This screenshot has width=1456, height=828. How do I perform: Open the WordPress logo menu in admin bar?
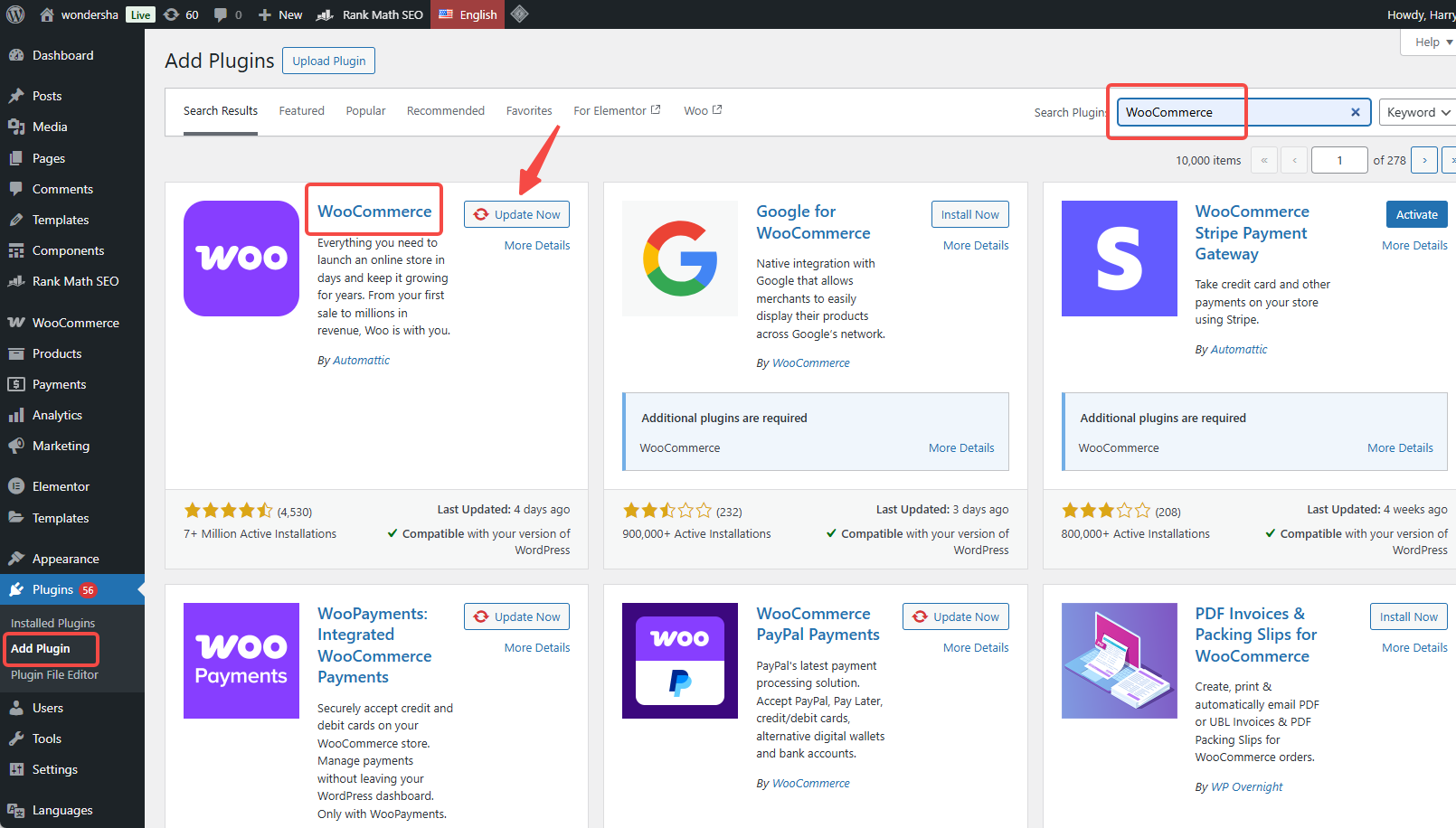point(14,14)
